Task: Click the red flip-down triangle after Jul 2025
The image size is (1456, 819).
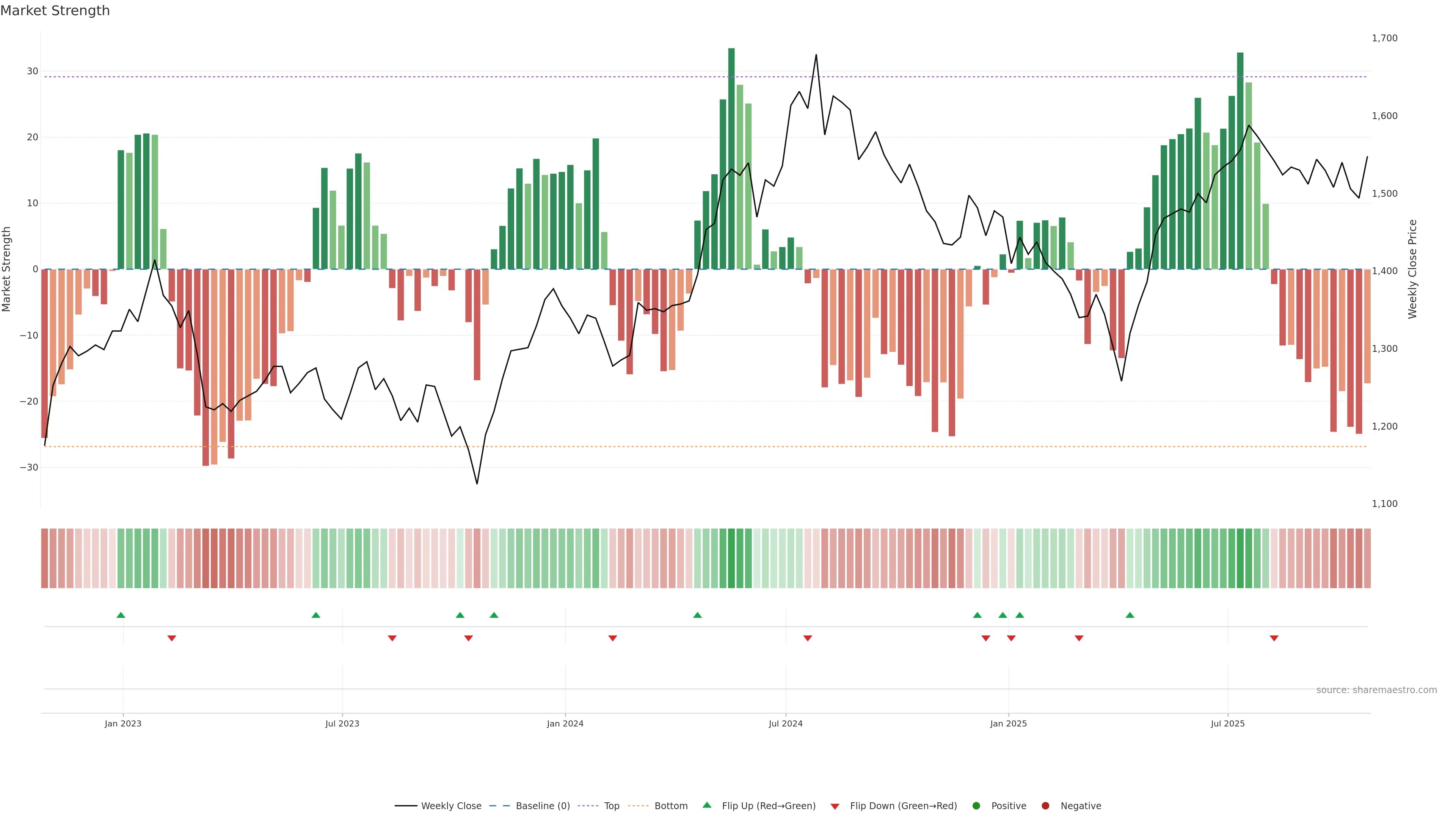Action: click(1274, 638)
